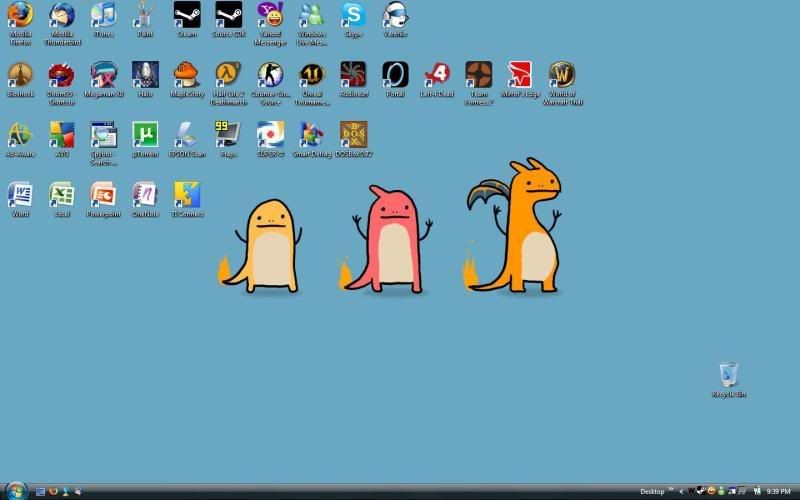
Task: Select the Word desktop shortcut
Action: click(x=20, y=199)
